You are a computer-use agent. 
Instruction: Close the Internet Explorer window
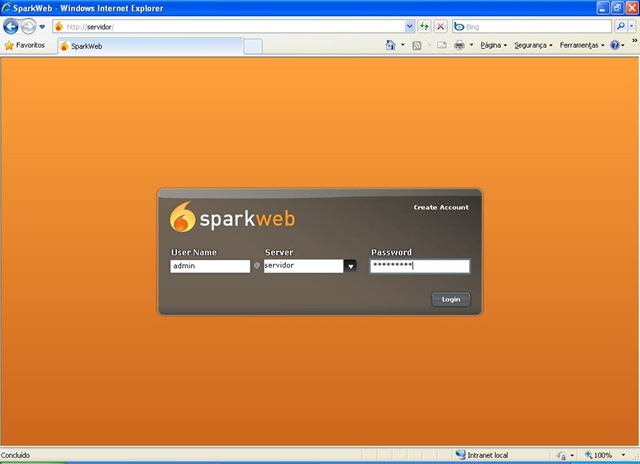click(x=632, y=8)
